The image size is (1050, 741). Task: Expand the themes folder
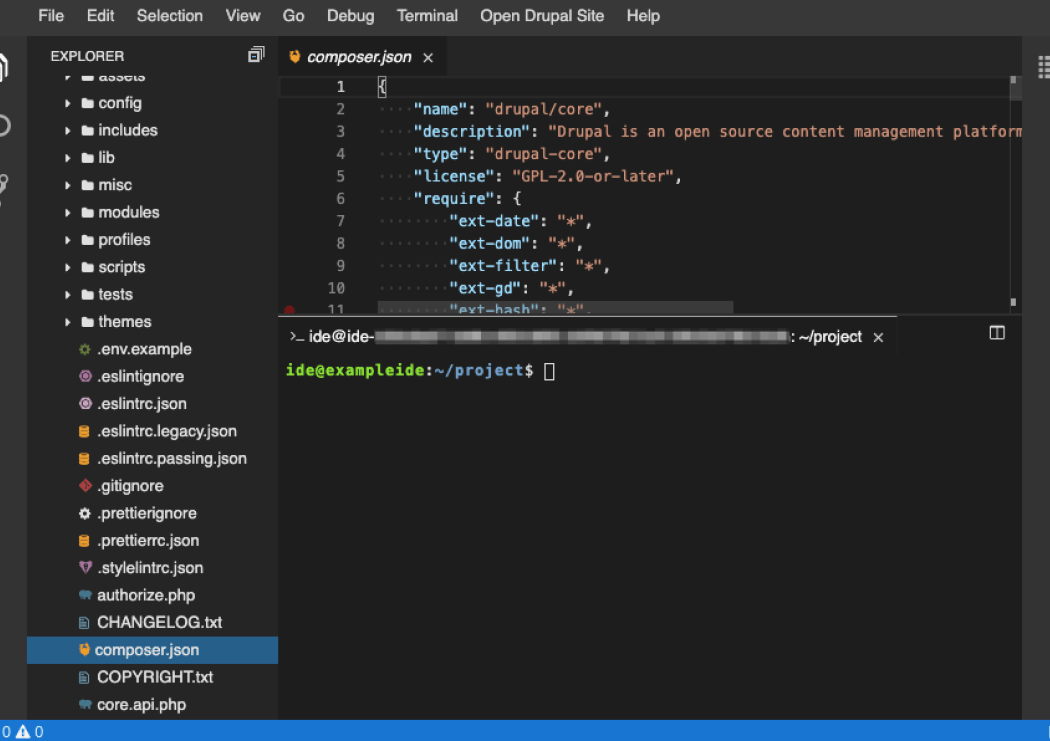click(x=124, y=322)
